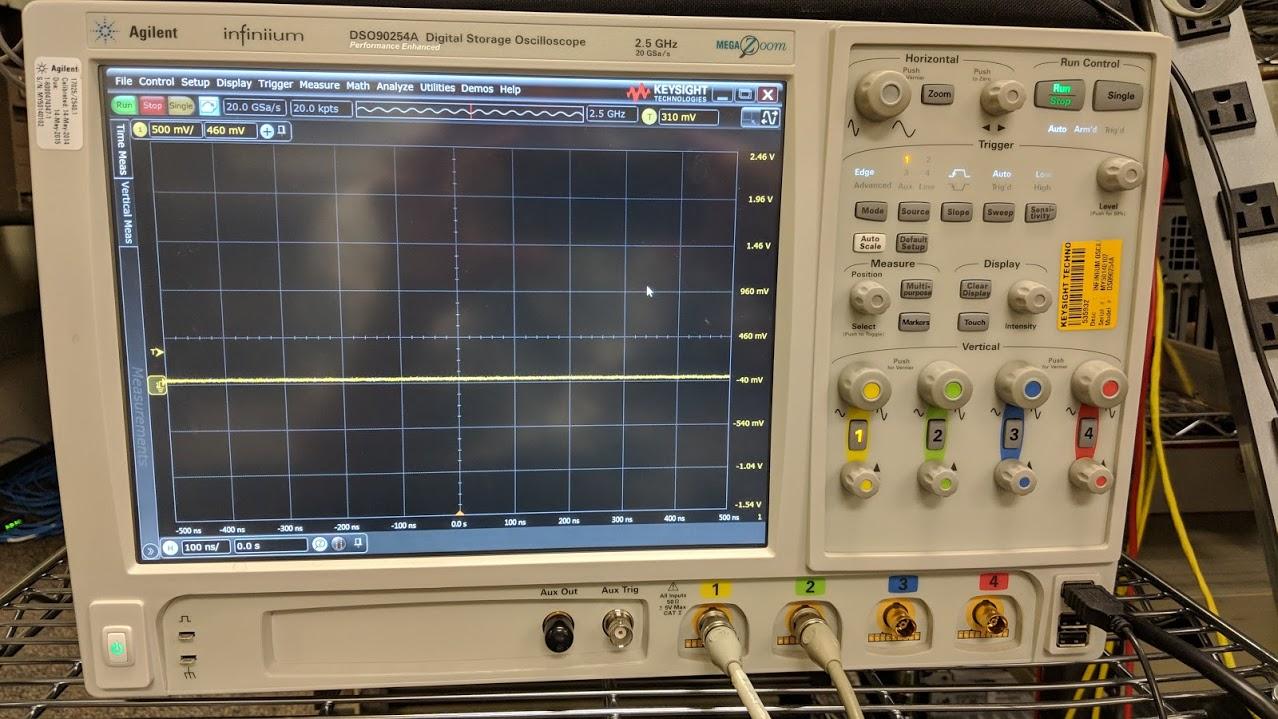Push the Multi-purpose button

(x=916, y=289)
